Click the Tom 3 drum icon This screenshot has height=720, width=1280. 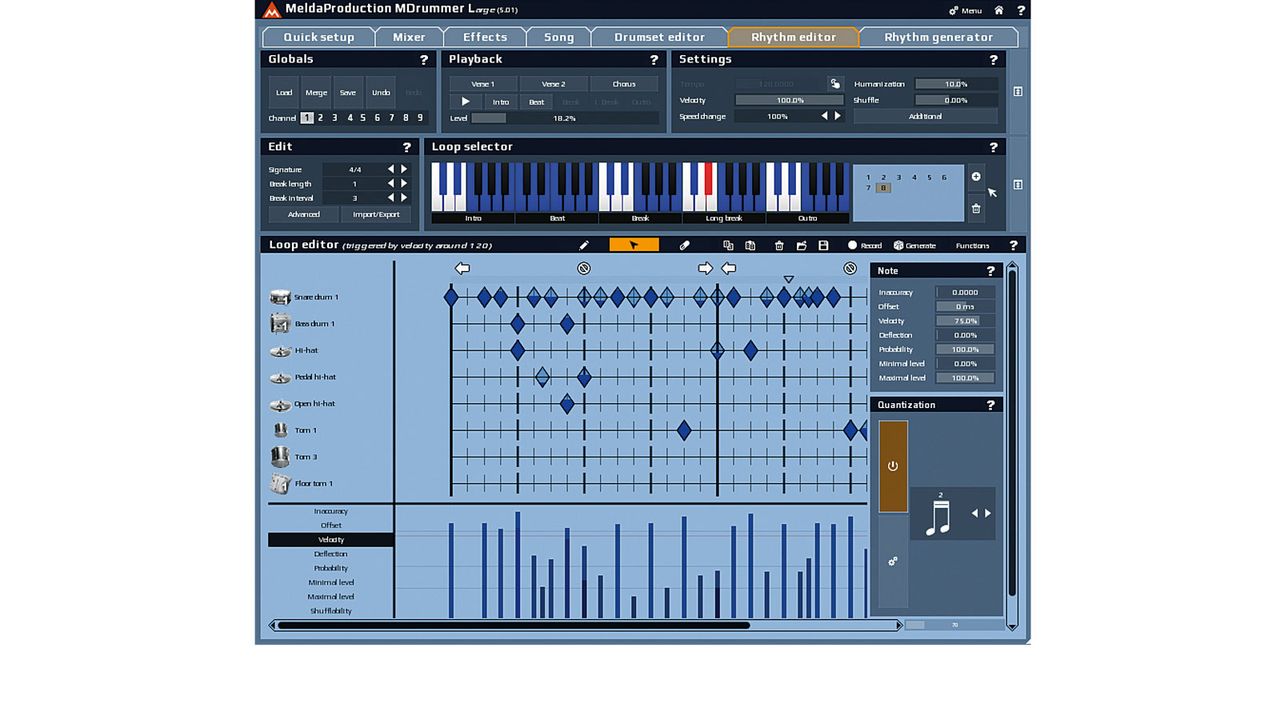tap(280, 457)
